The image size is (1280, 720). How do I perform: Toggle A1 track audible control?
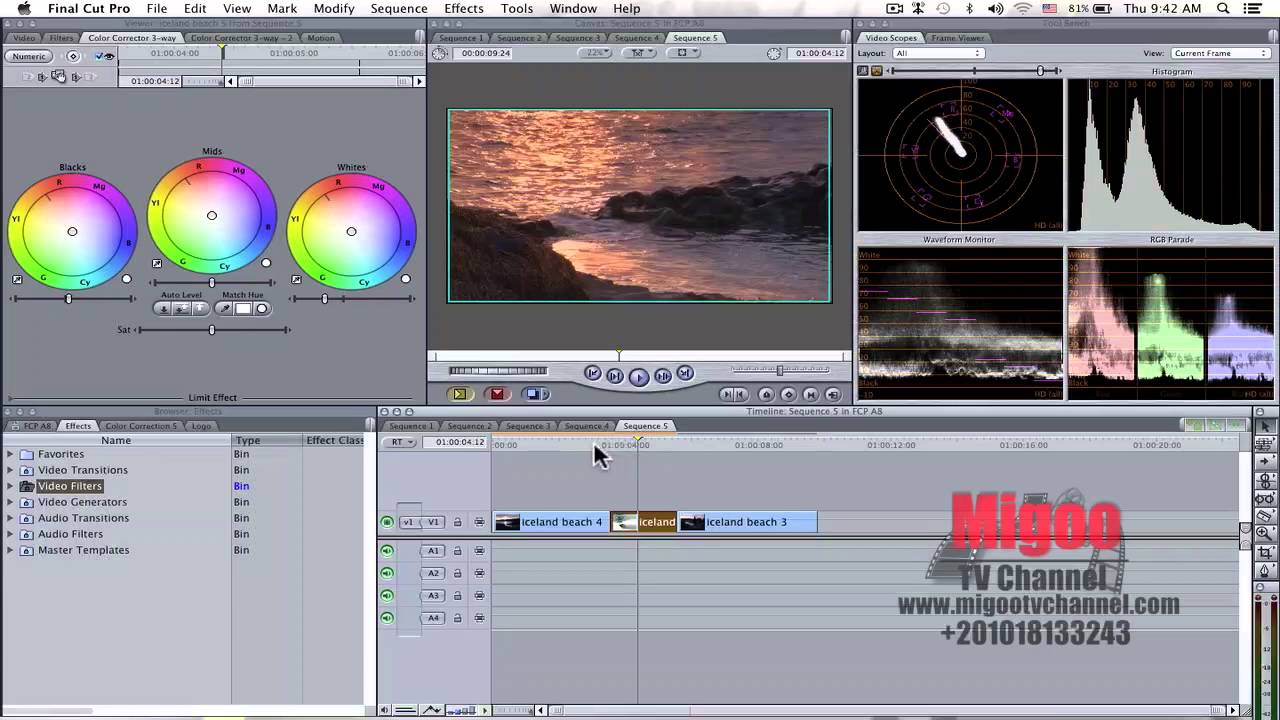(387, 550)
